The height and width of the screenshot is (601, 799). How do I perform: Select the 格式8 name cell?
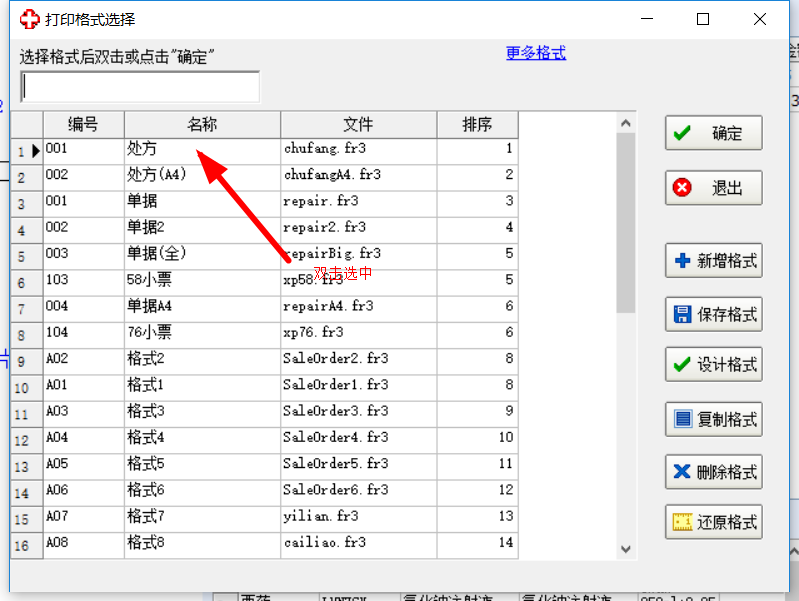point(202,545)
